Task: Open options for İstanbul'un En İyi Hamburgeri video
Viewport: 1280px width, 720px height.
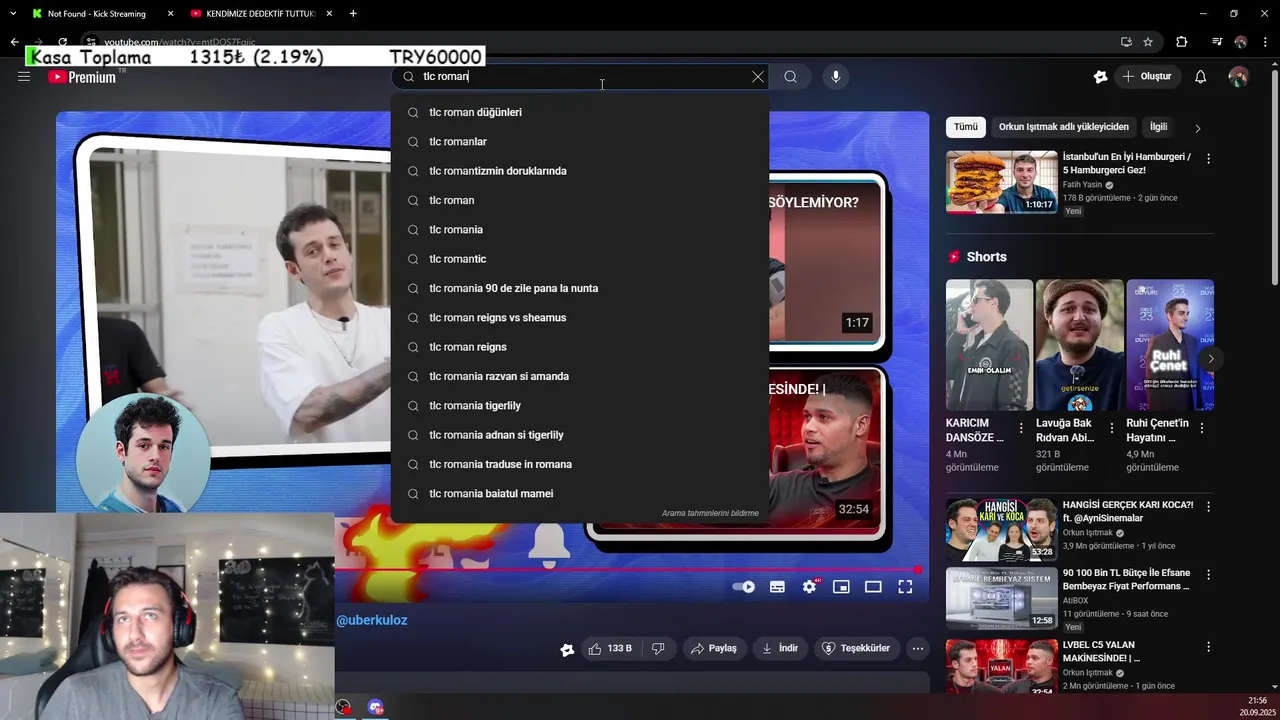Action: pos(1208,159)
